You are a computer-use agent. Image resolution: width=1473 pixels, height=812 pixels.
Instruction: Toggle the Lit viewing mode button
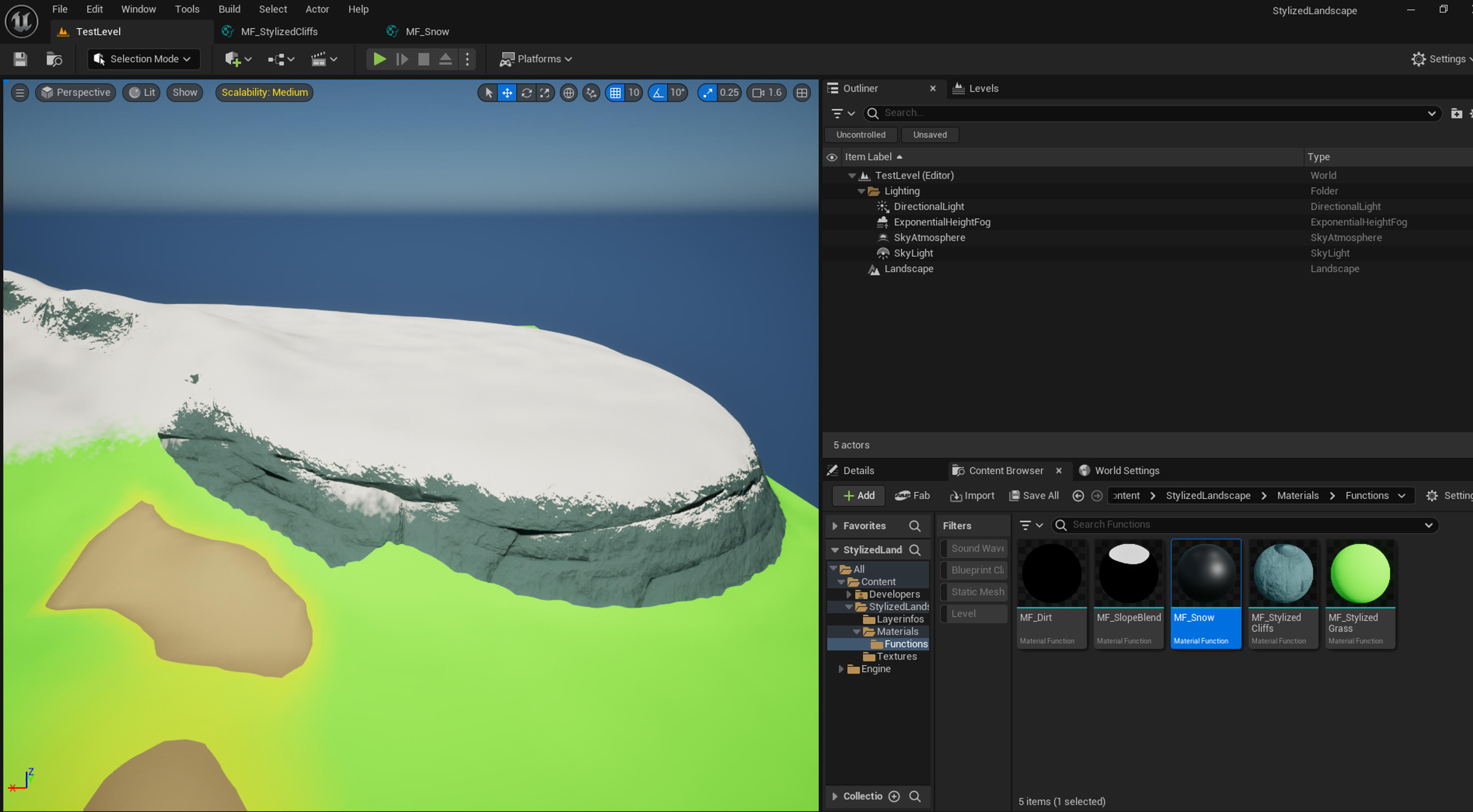(x=141, y=92)
